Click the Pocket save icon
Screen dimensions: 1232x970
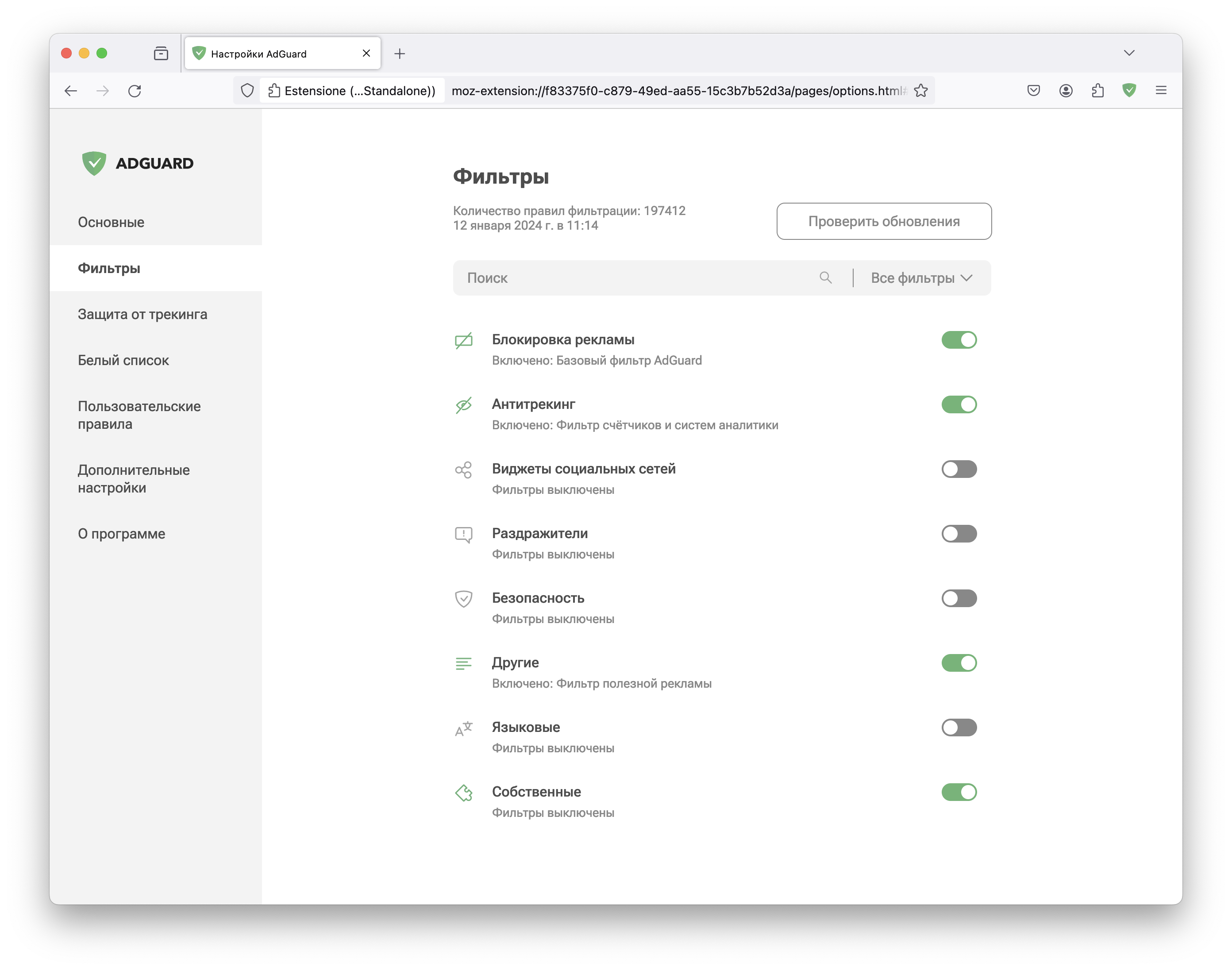tap(1033, 90)
